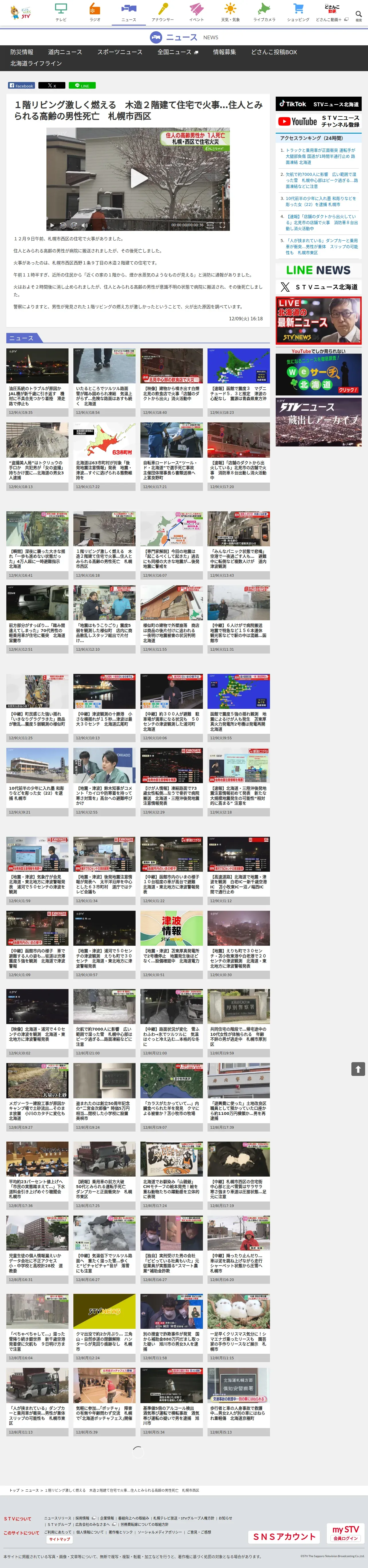Open the STVニュース 蔵出しアーカイブ banner
This screenshot has width=368, height=1568.
[x=318, y=422]
